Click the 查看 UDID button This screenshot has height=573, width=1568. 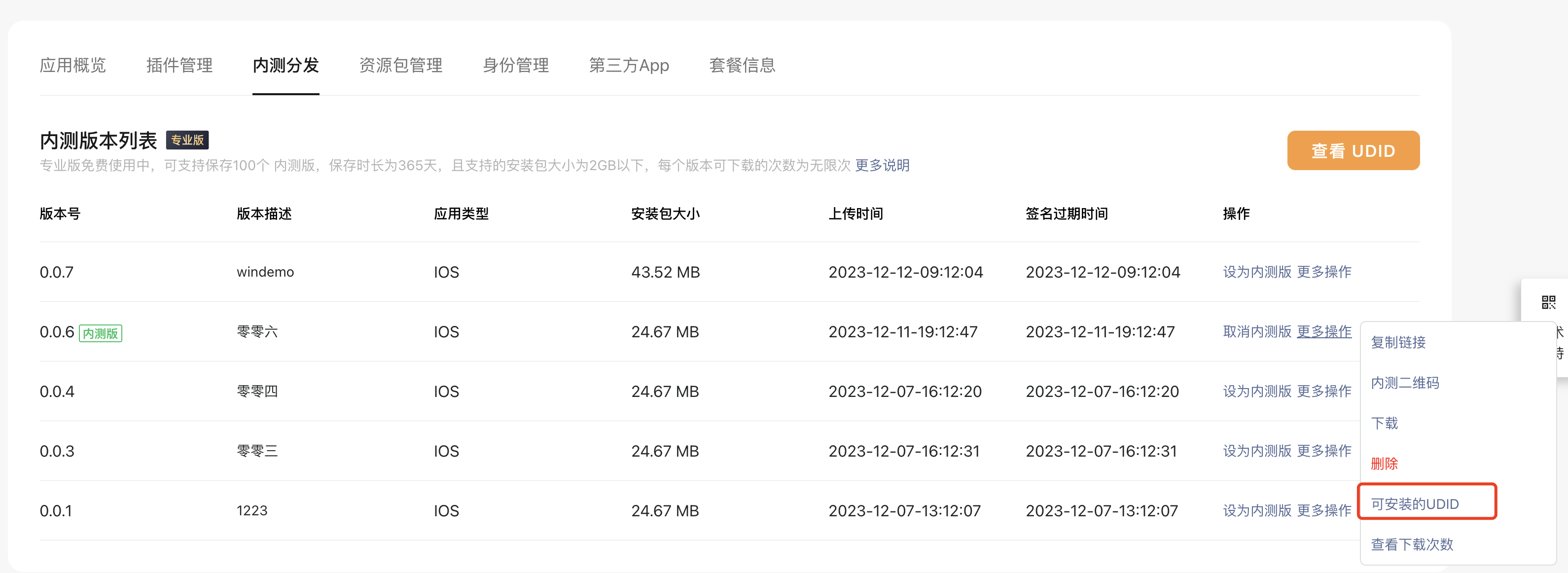pos(1353,150)
